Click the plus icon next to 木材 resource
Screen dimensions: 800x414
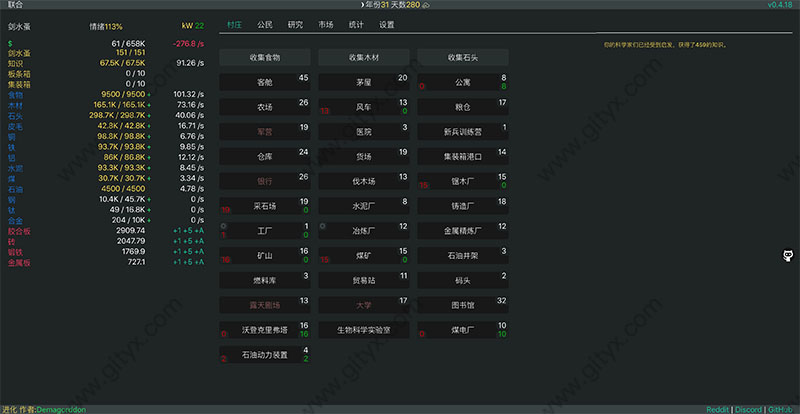click(151, 104)
